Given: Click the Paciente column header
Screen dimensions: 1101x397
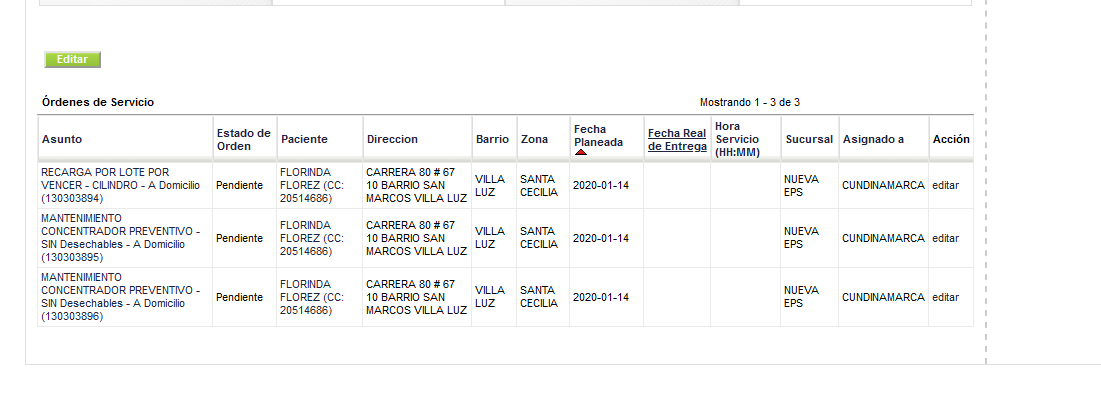Looking at the screenshot, I should click(x=304, y=139).
